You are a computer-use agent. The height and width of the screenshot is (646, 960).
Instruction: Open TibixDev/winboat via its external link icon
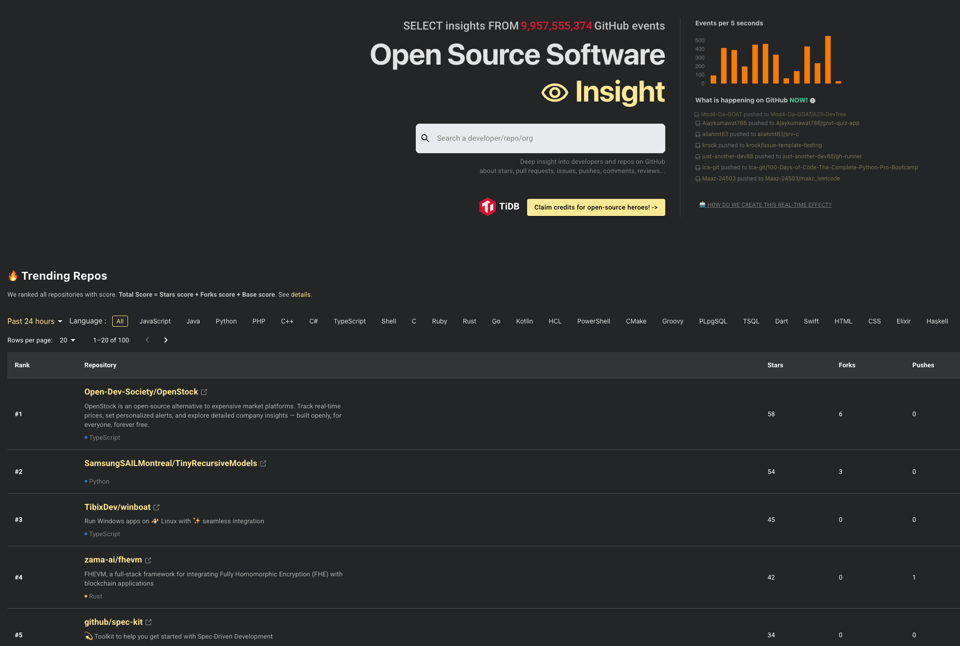155,507
